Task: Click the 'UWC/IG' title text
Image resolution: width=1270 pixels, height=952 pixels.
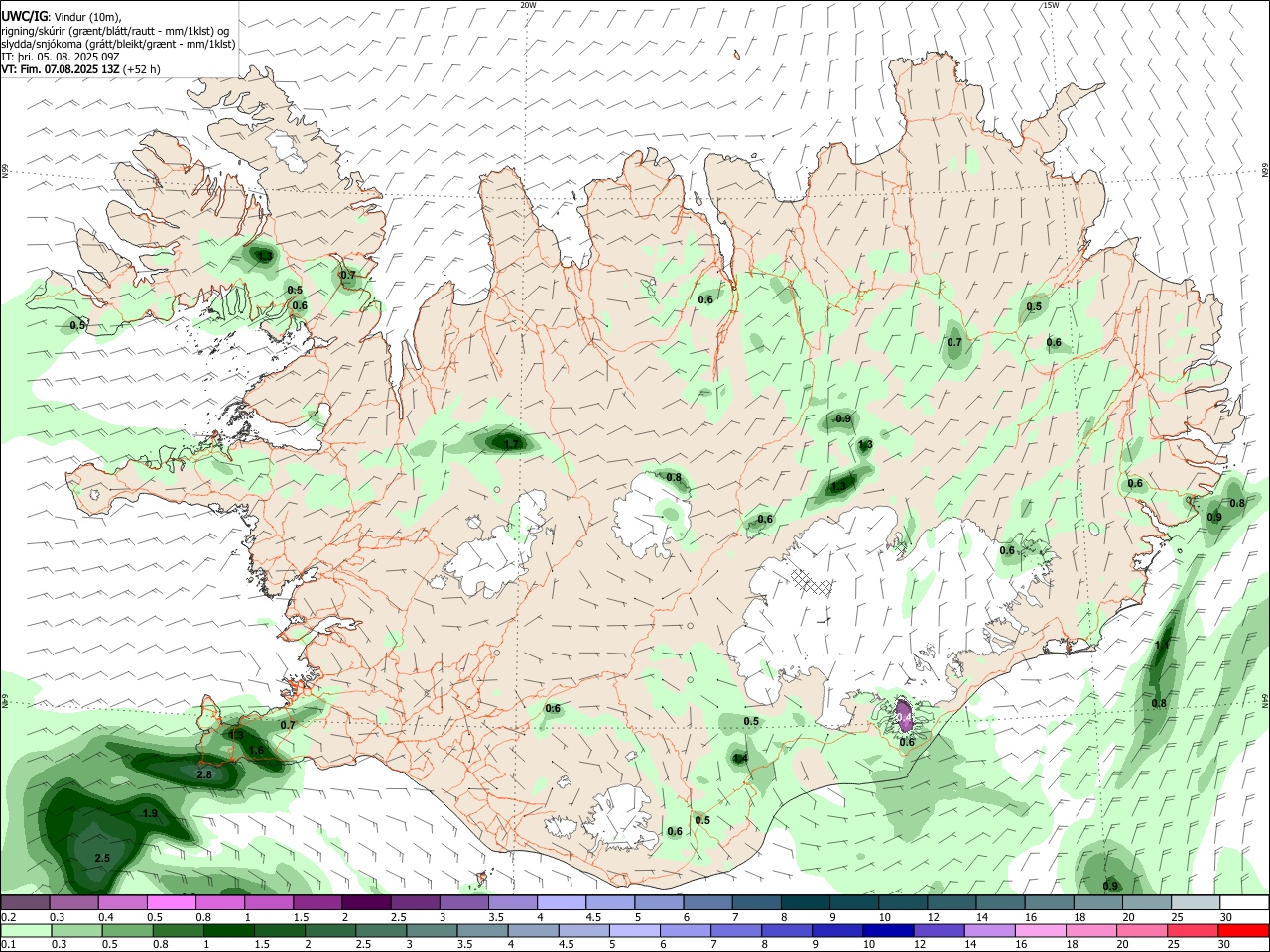Action: coord(24,16)
